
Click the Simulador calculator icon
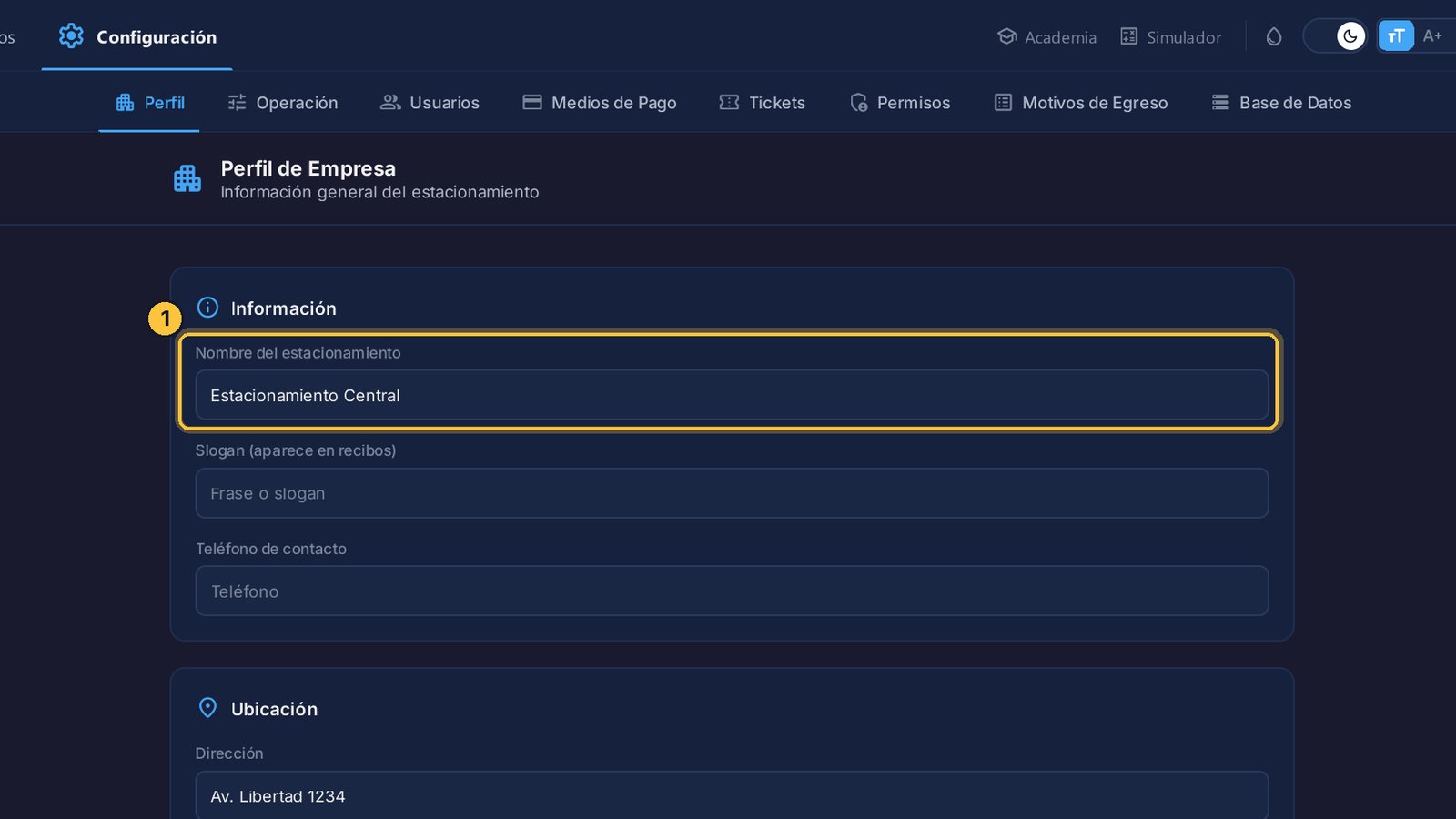click(1128, 36)
